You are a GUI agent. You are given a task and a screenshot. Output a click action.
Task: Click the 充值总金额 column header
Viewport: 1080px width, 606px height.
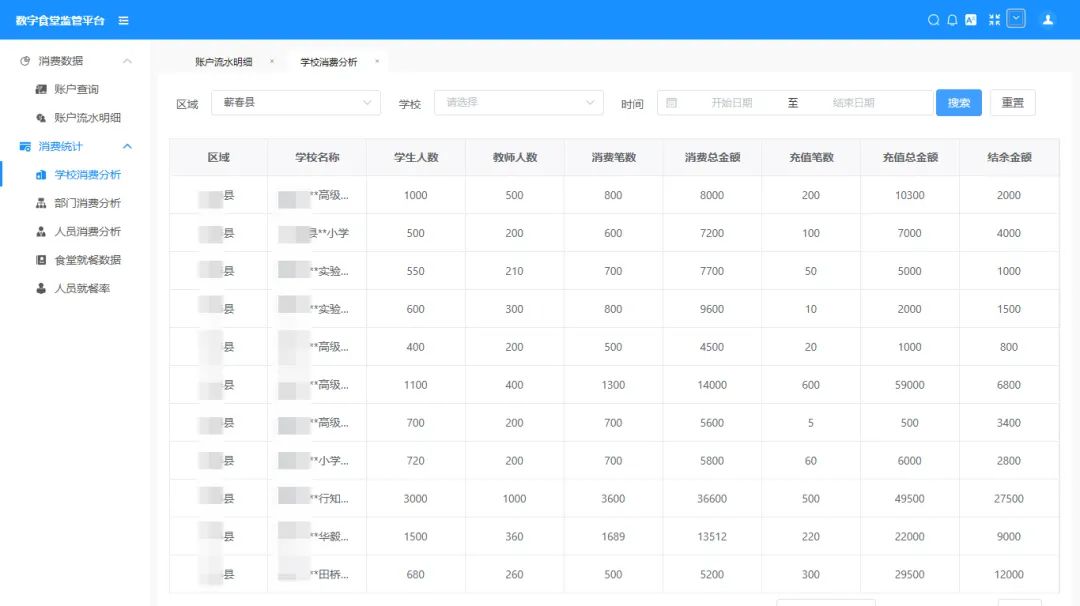pyautogui.click(x=910, y=157)
